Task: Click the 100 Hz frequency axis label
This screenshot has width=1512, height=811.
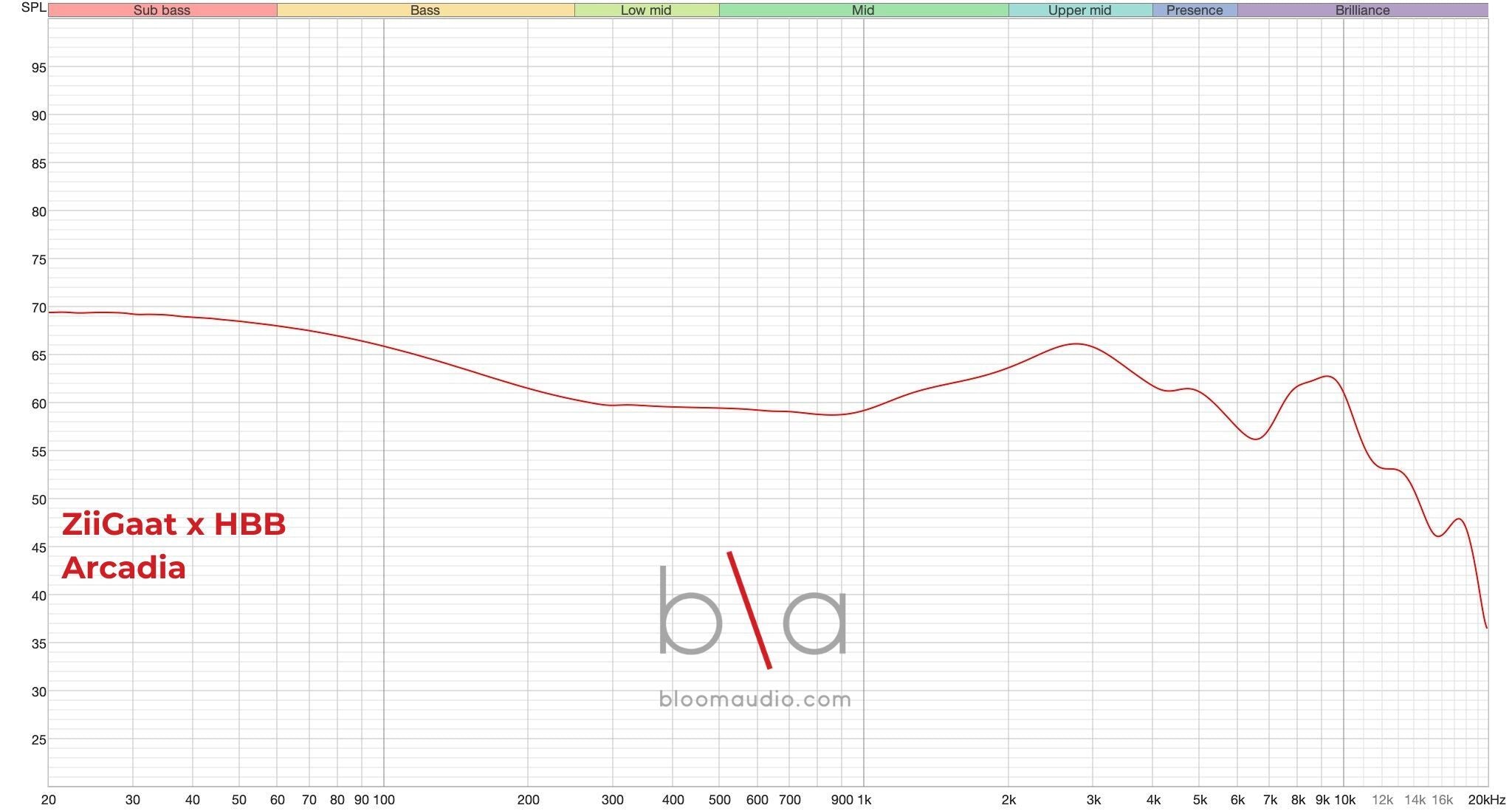Action: tap(384, 800)
